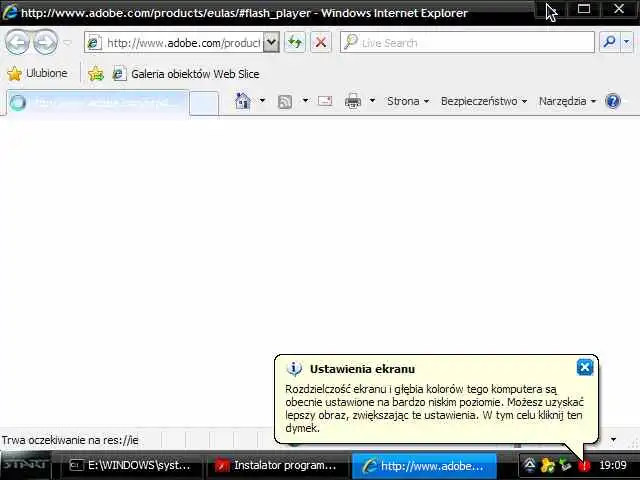Expand the Home button dropdown arrow
640x480 pixels.
point(262,100)
